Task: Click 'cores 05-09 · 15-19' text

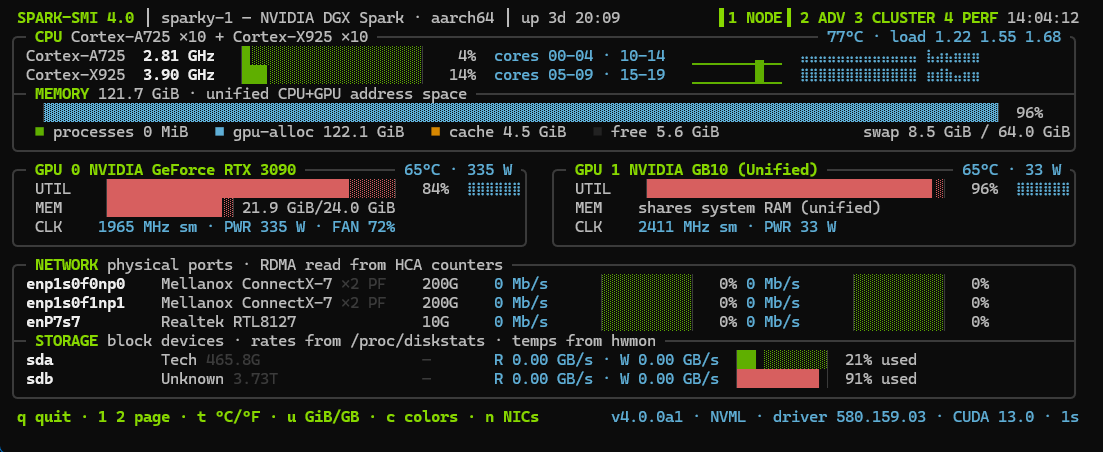Action: point(580,75)
